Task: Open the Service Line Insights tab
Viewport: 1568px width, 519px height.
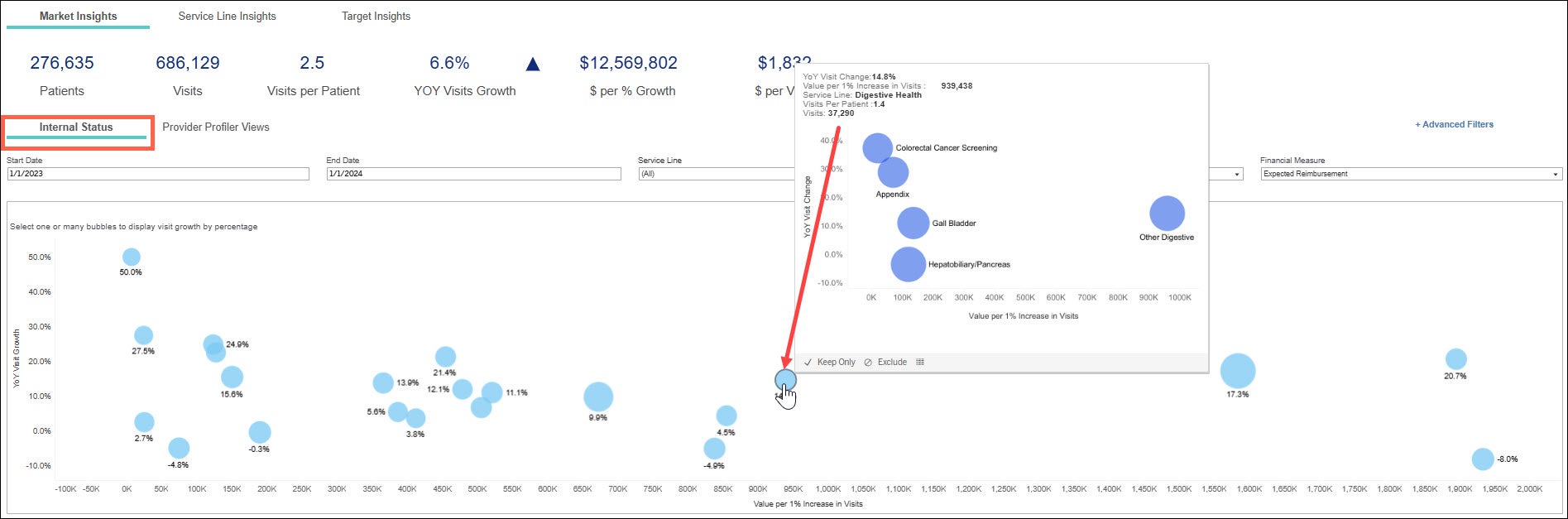Action: click(x=227, y=16)
